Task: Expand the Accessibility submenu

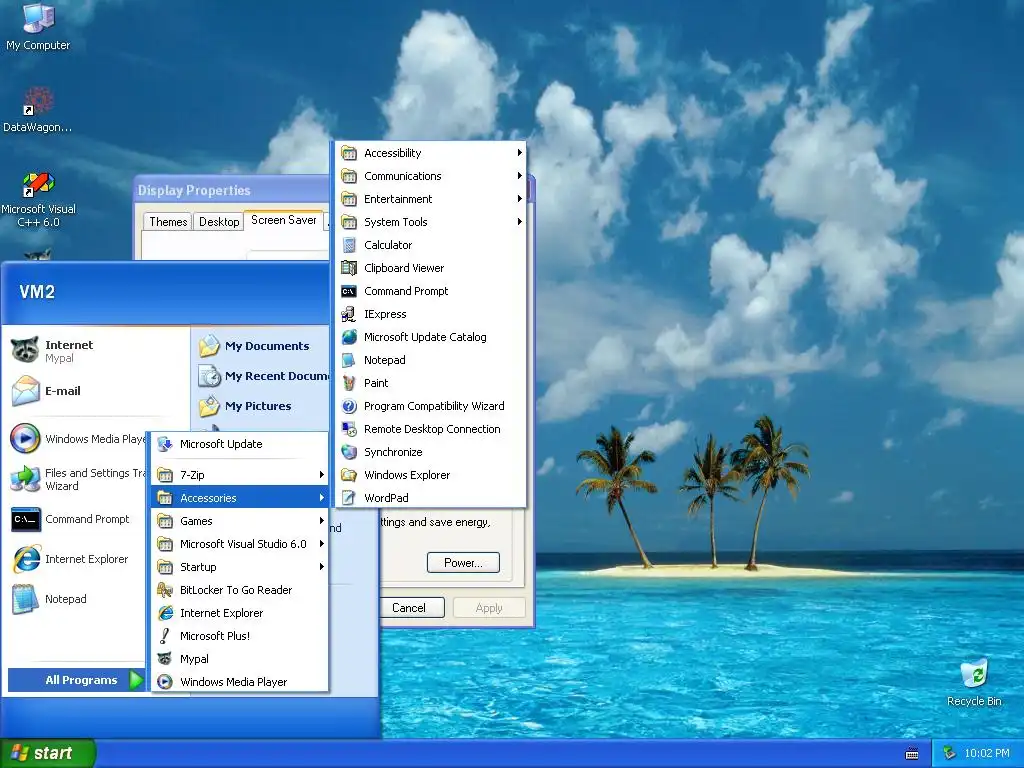Action: (430, 153)
